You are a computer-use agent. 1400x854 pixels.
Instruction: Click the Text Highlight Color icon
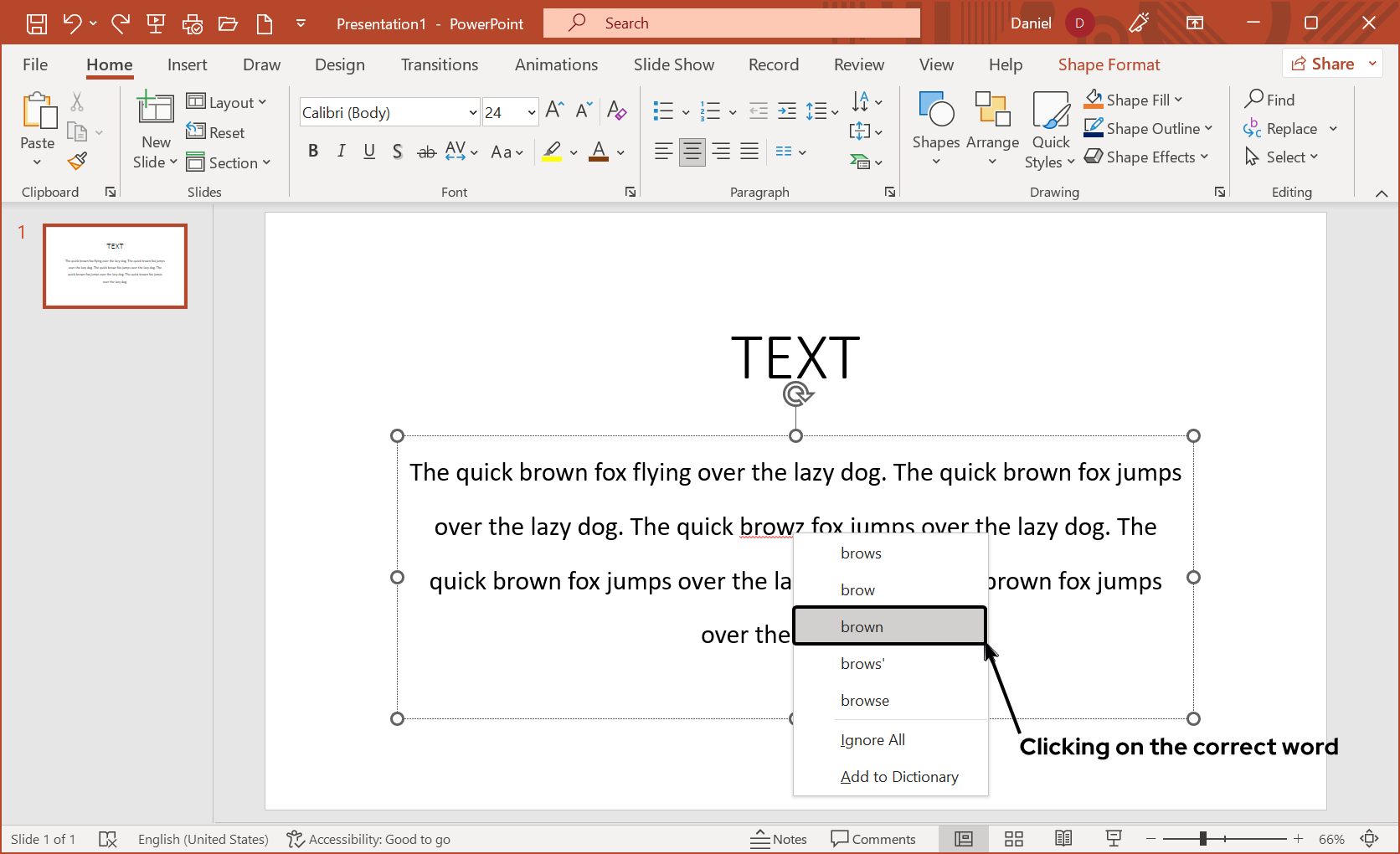point(551,152)
